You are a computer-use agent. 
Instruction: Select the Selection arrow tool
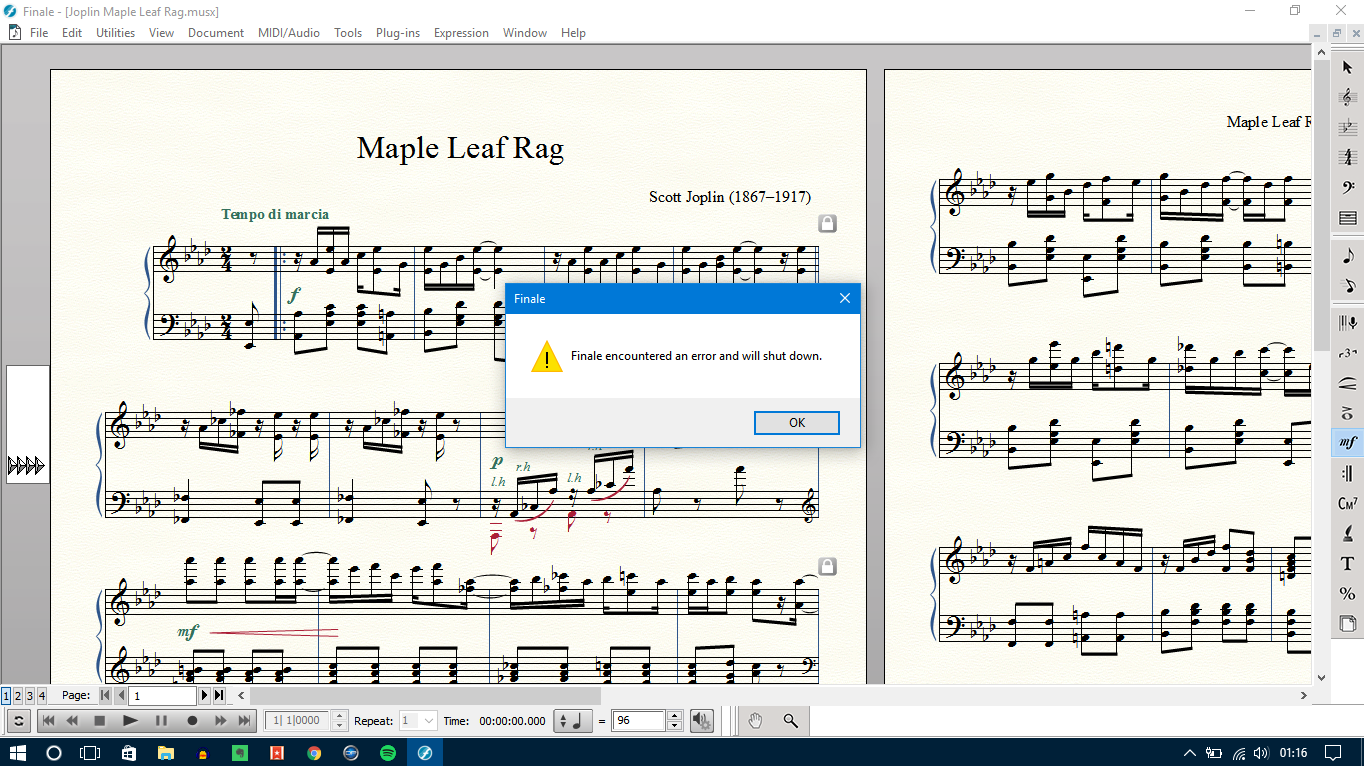click(1347, 67)
